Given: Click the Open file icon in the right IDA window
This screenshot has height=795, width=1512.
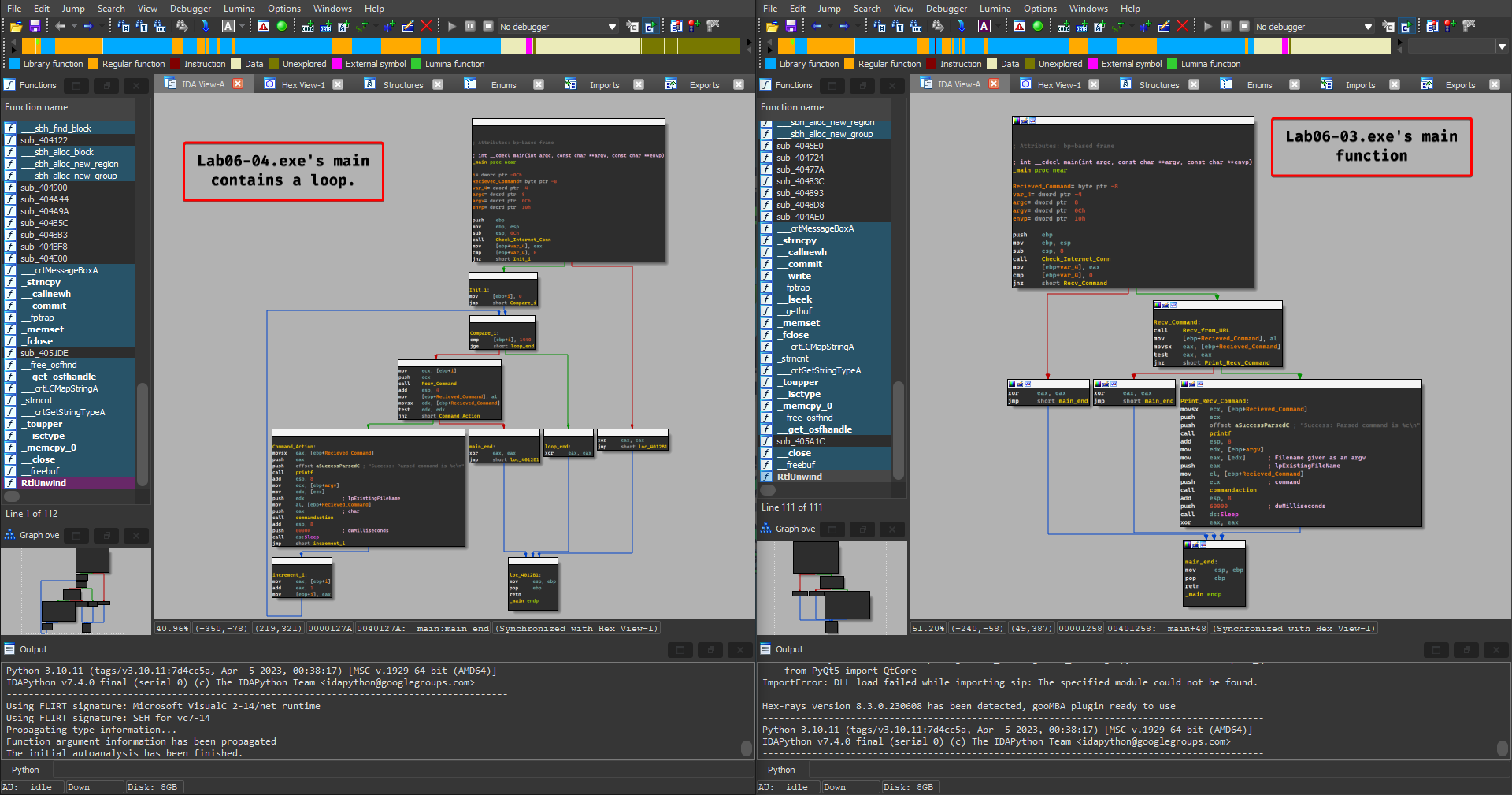Looking at the screenshot, I should click(x=773, y=26).
